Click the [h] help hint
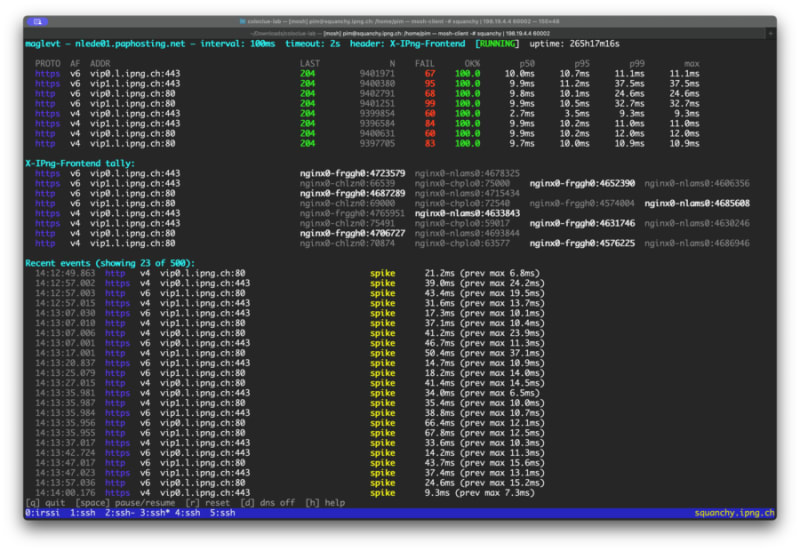800x551 pixels. (325, 503)
